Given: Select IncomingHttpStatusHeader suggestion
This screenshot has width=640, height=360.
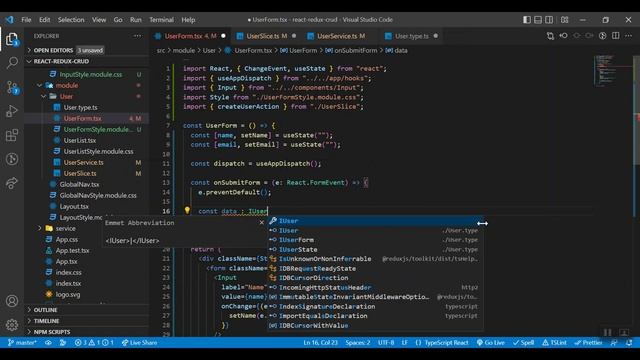Looking at the screenshot, I should pyautogui.click(x=376, y=287).
